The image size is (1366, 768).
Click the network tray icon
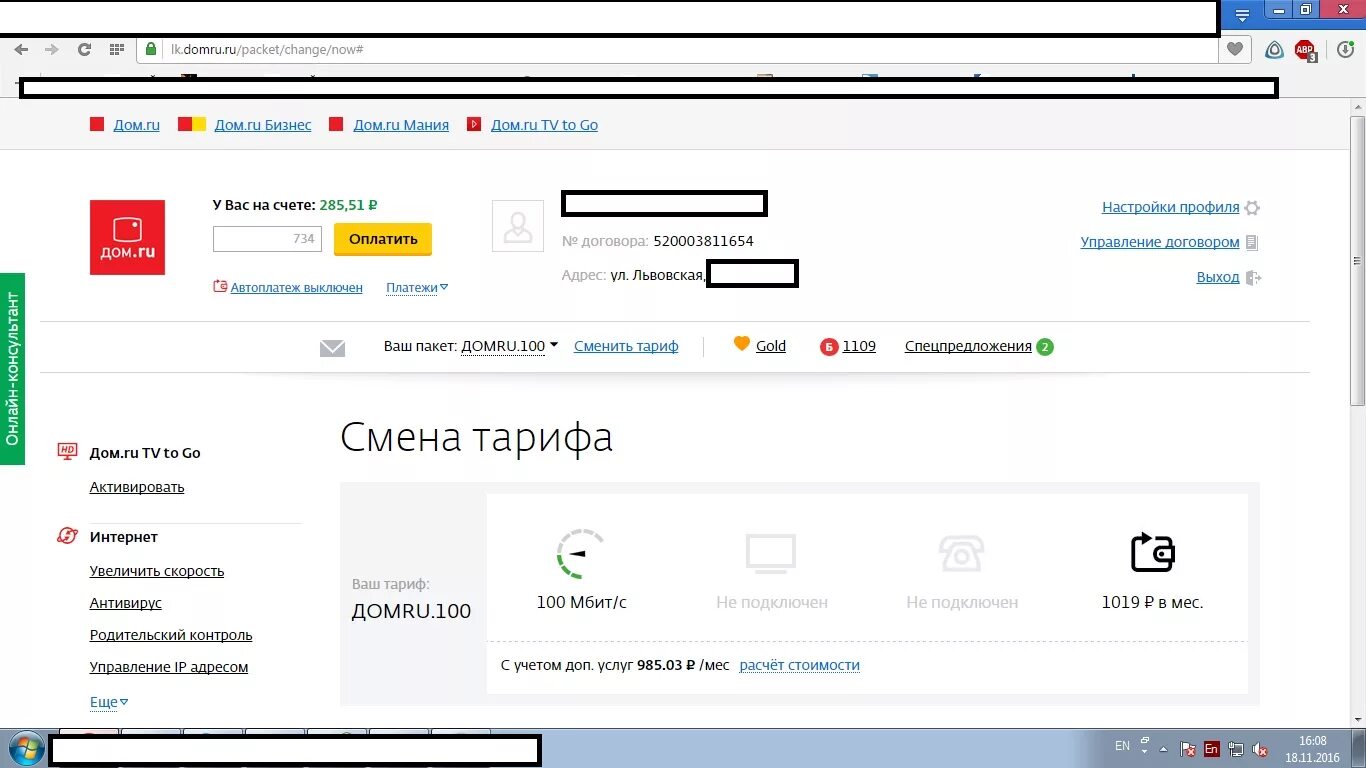click(x=1236, y=749)
